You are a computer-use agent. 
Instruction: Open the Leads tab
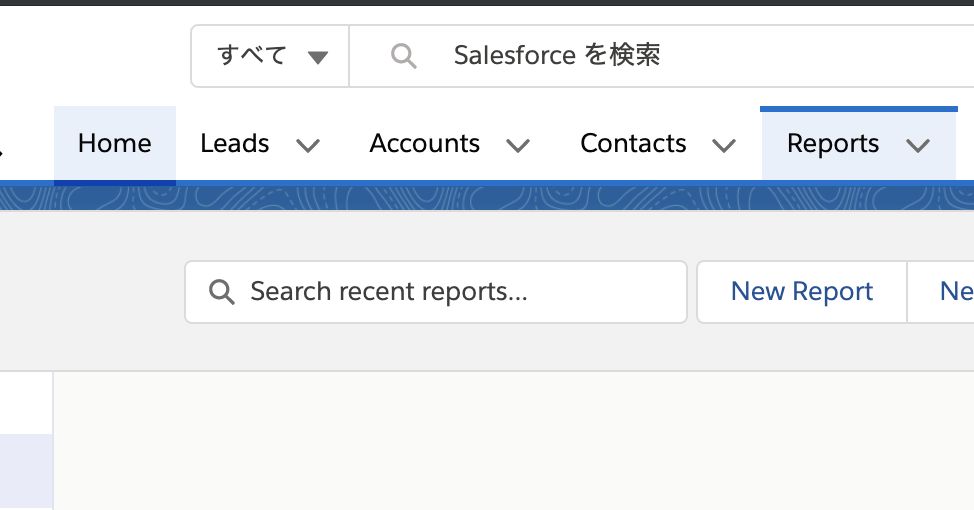point(235,144)
